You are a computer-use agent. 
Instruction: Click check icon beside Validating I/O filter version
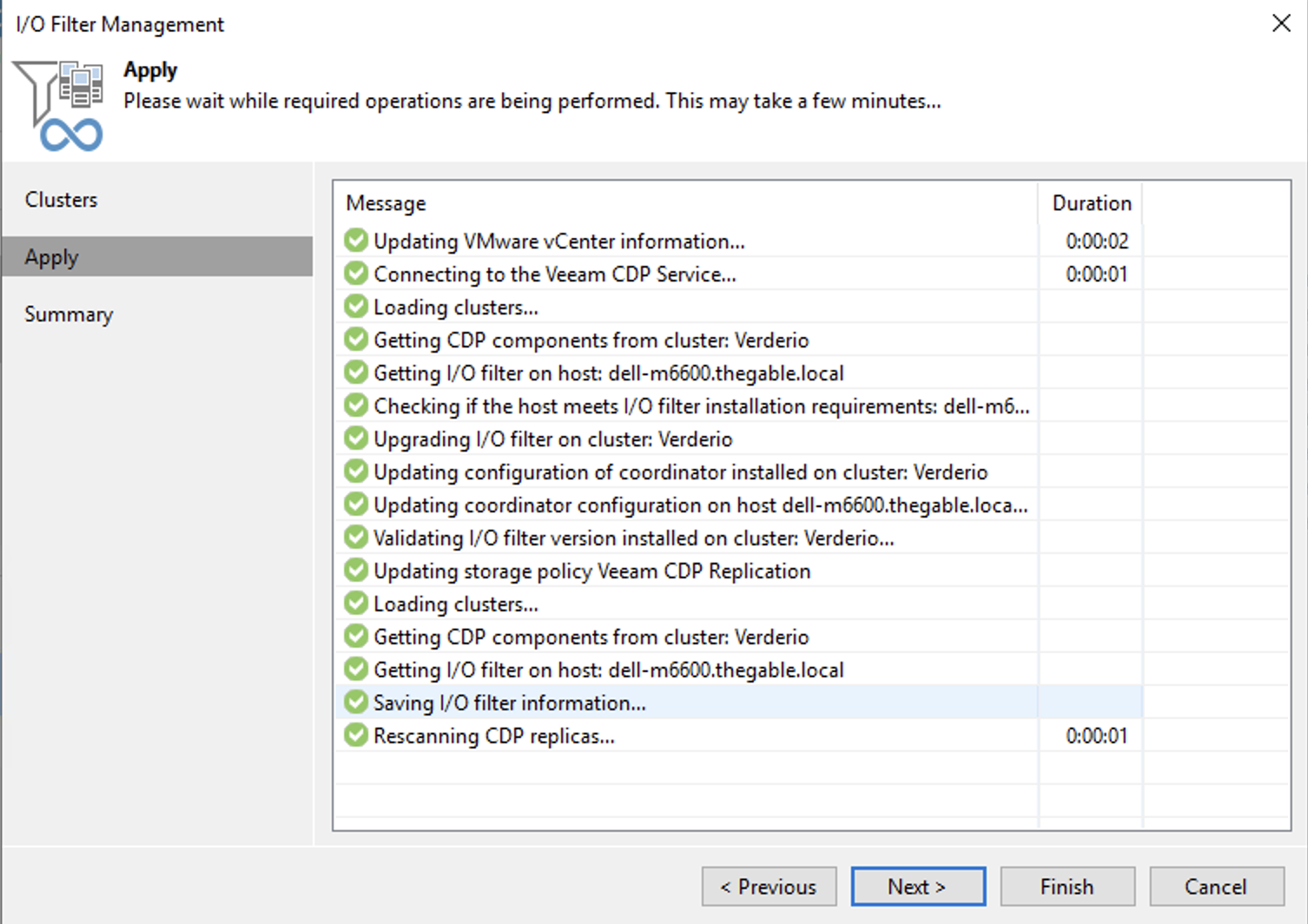(356, 538)
